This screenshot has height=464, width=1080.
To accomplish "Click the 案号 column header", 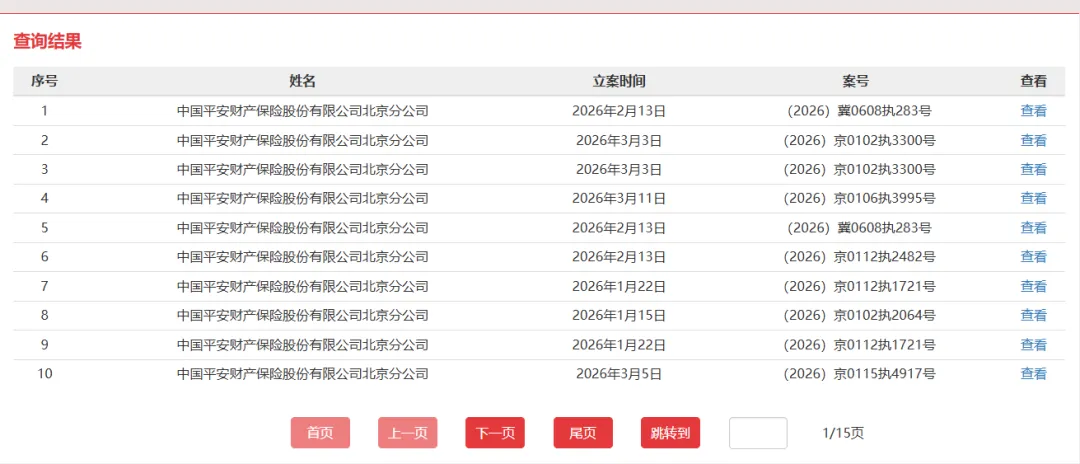I will (x=855, y=81).
